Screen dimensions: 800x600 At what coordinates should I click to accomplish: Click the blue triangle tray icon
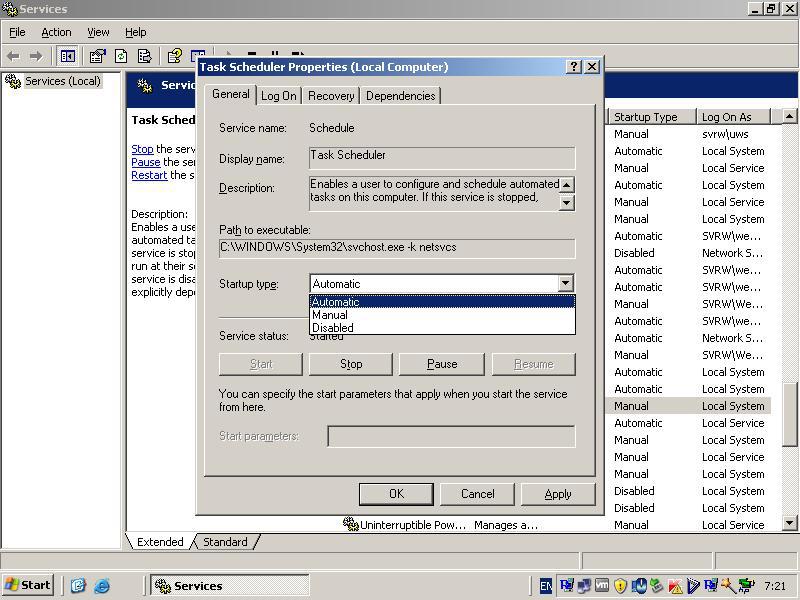pos(693,586)
